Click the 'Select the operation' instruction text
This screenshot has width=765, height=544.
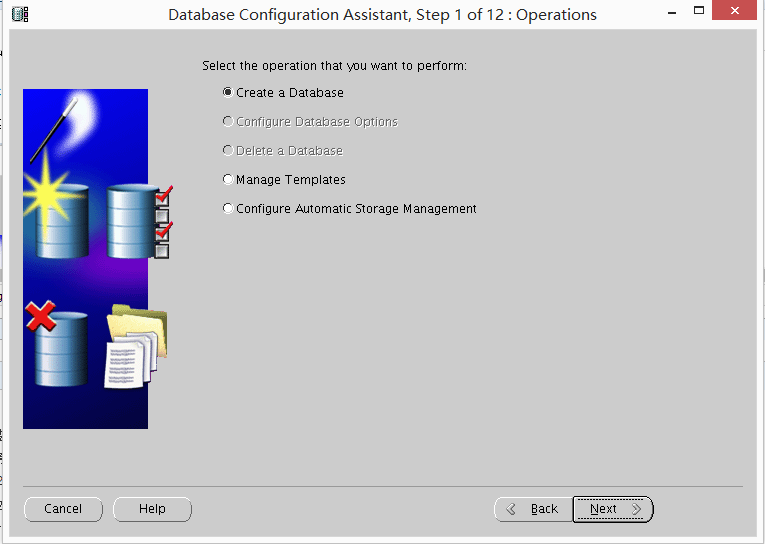(x=334, y=65)
